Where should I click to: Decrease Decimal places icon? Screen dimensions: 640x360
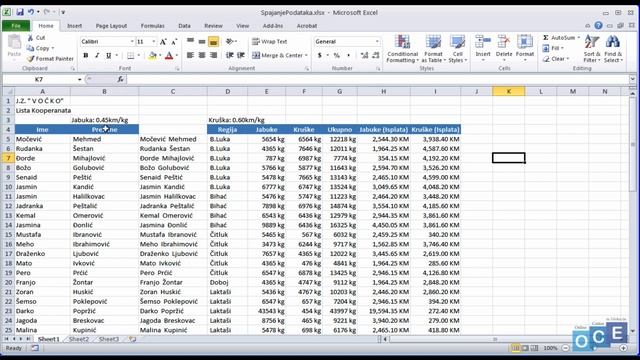[376, 55]
